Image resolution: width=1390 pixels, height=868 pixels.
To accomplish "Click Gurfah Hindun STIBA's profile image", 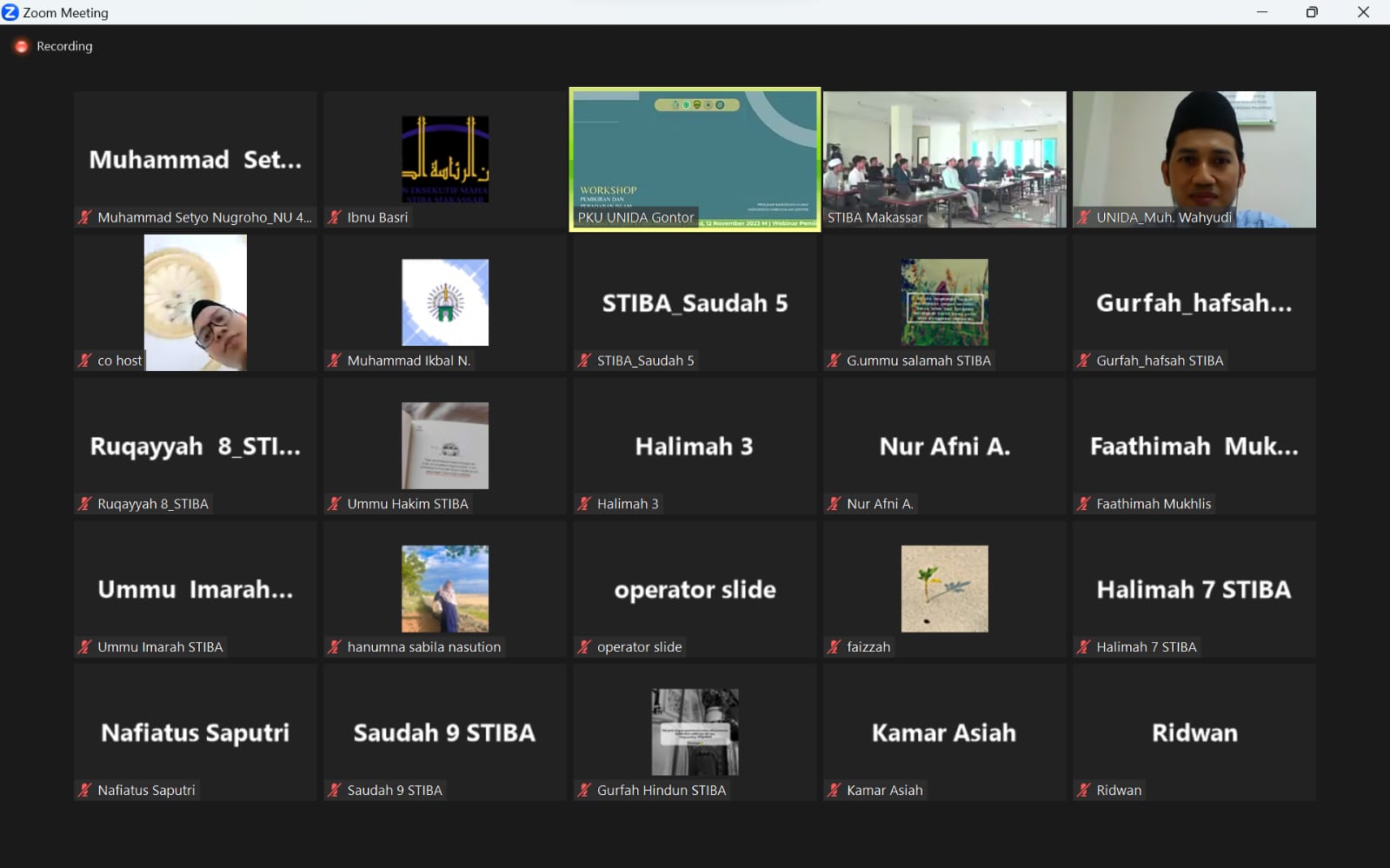I will [695, 732].
